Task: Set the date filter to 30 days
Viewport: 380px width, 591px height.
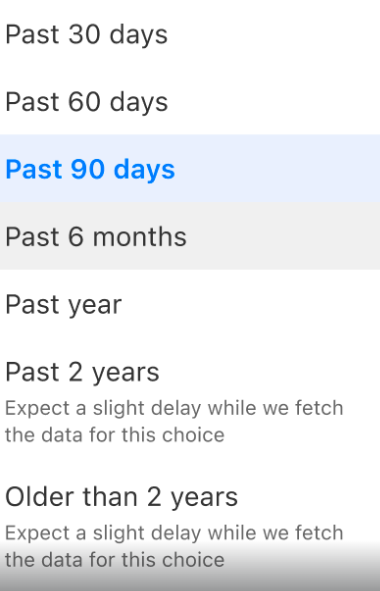Action: (190, 34)
